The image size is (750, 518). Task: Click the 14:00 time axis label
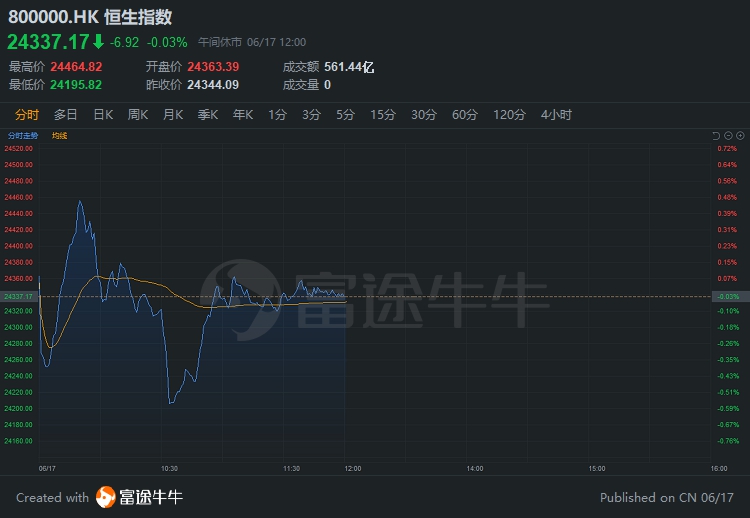475,469
